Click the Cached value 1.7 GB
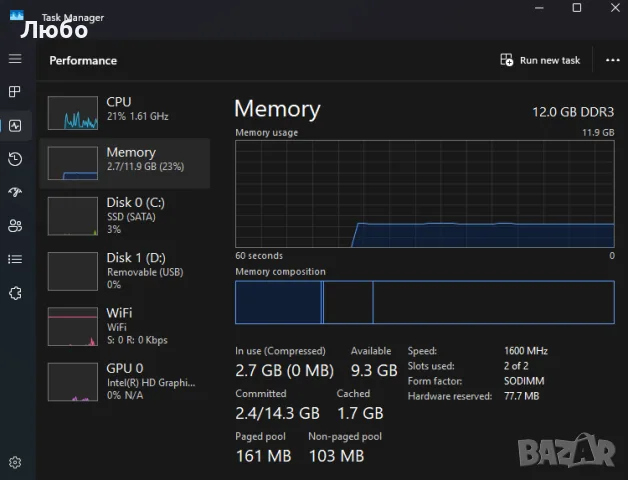 360,413
